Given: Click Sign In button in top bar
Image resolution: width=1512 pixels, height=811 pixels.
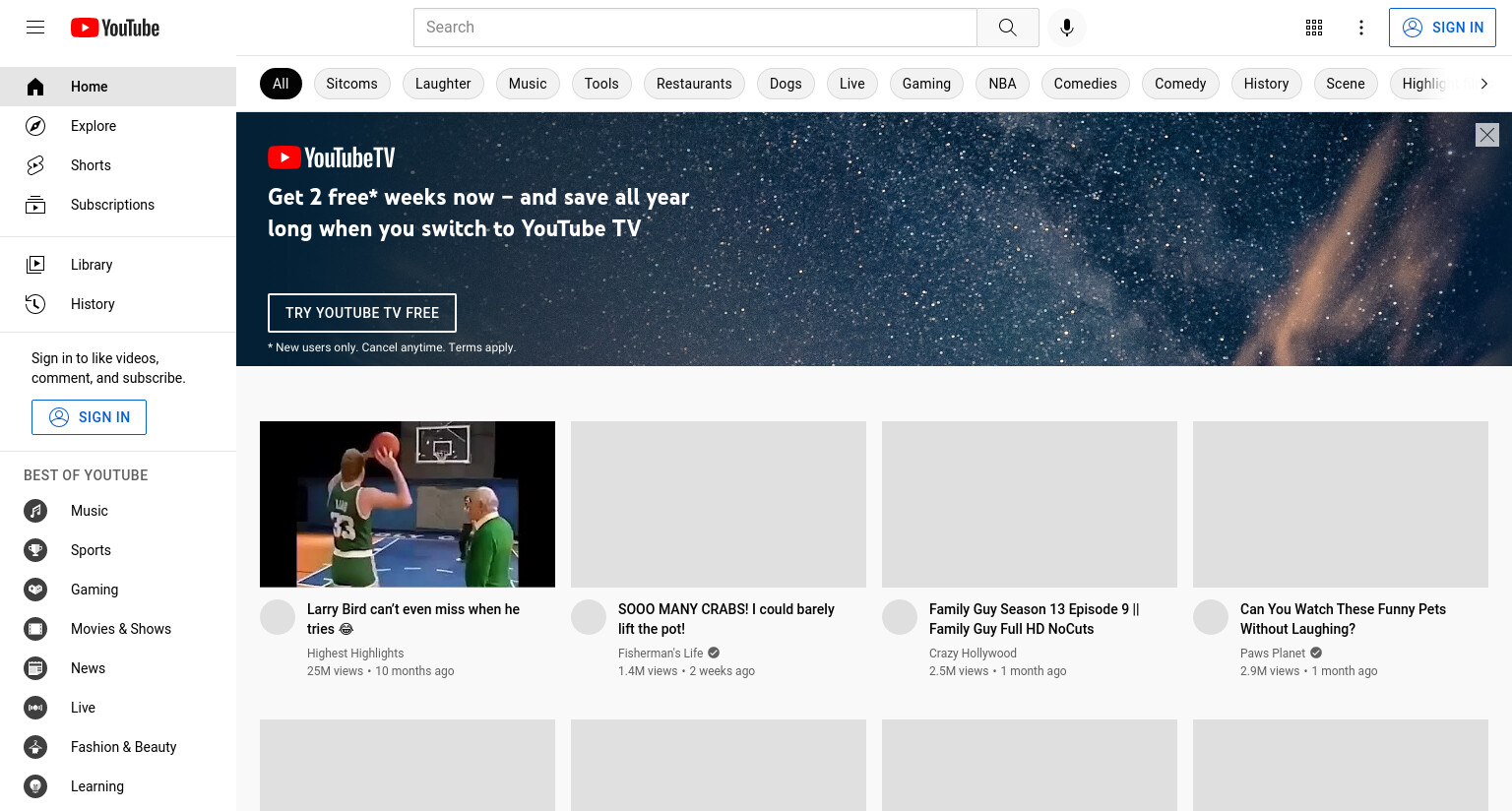Looking at the screenshot, I should coord(1442,28).
